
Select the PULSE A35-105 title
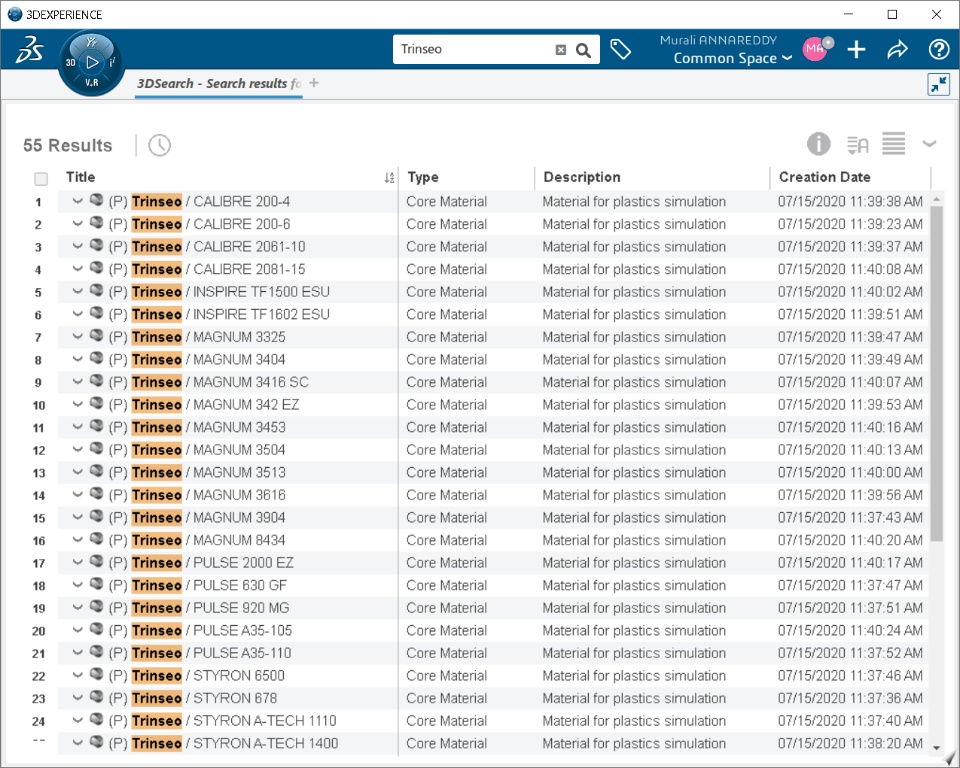pos(200,631)
